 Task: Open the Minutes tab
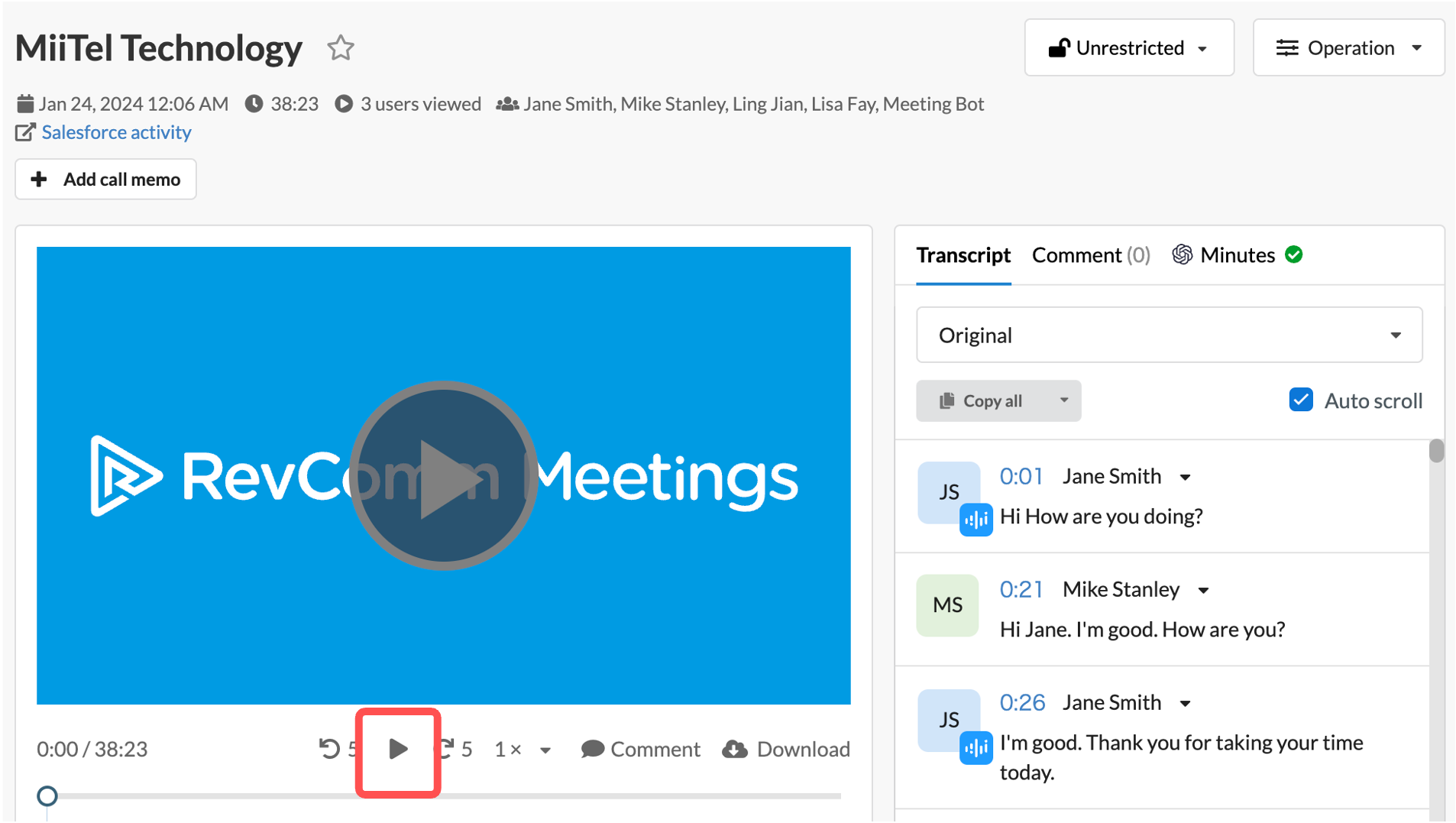[1237, 255]
